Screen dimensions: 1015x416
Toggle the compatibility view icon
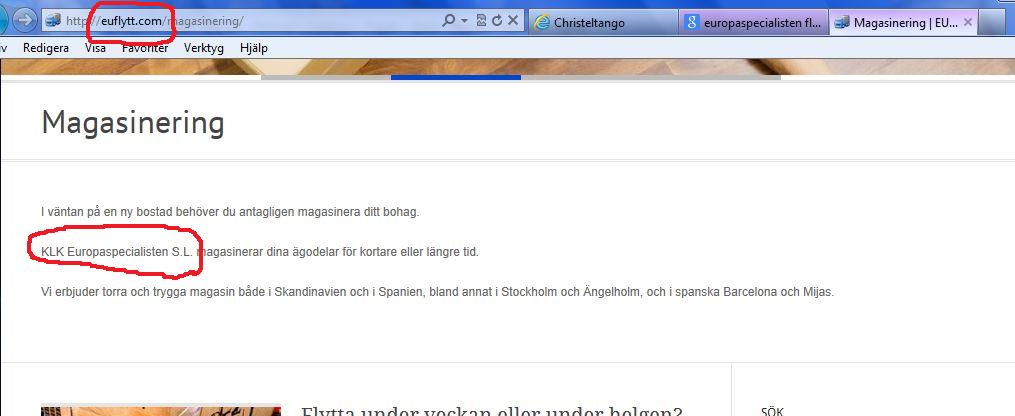click(481, 21)
